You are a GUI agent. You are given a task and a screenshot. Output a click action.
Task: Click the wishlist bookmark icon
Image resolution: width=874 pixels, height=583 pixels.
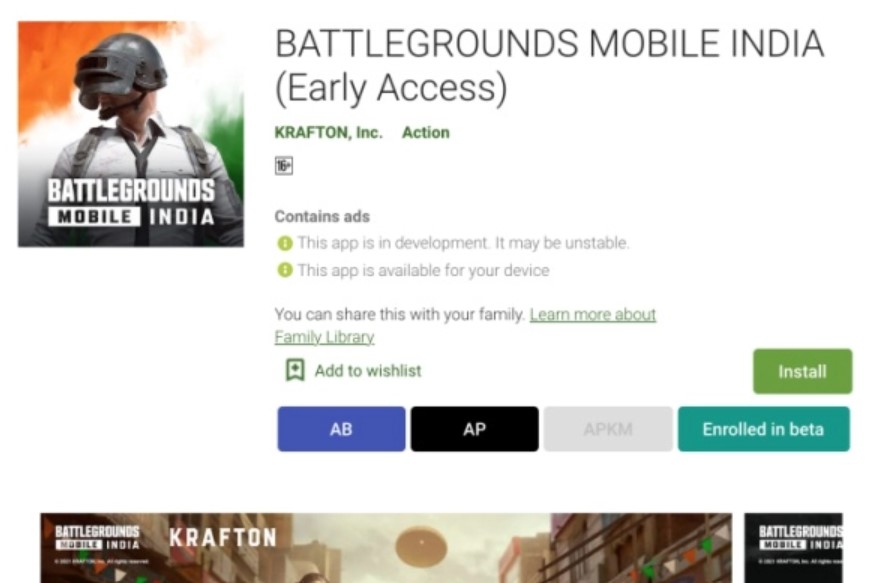click(295, 370)
